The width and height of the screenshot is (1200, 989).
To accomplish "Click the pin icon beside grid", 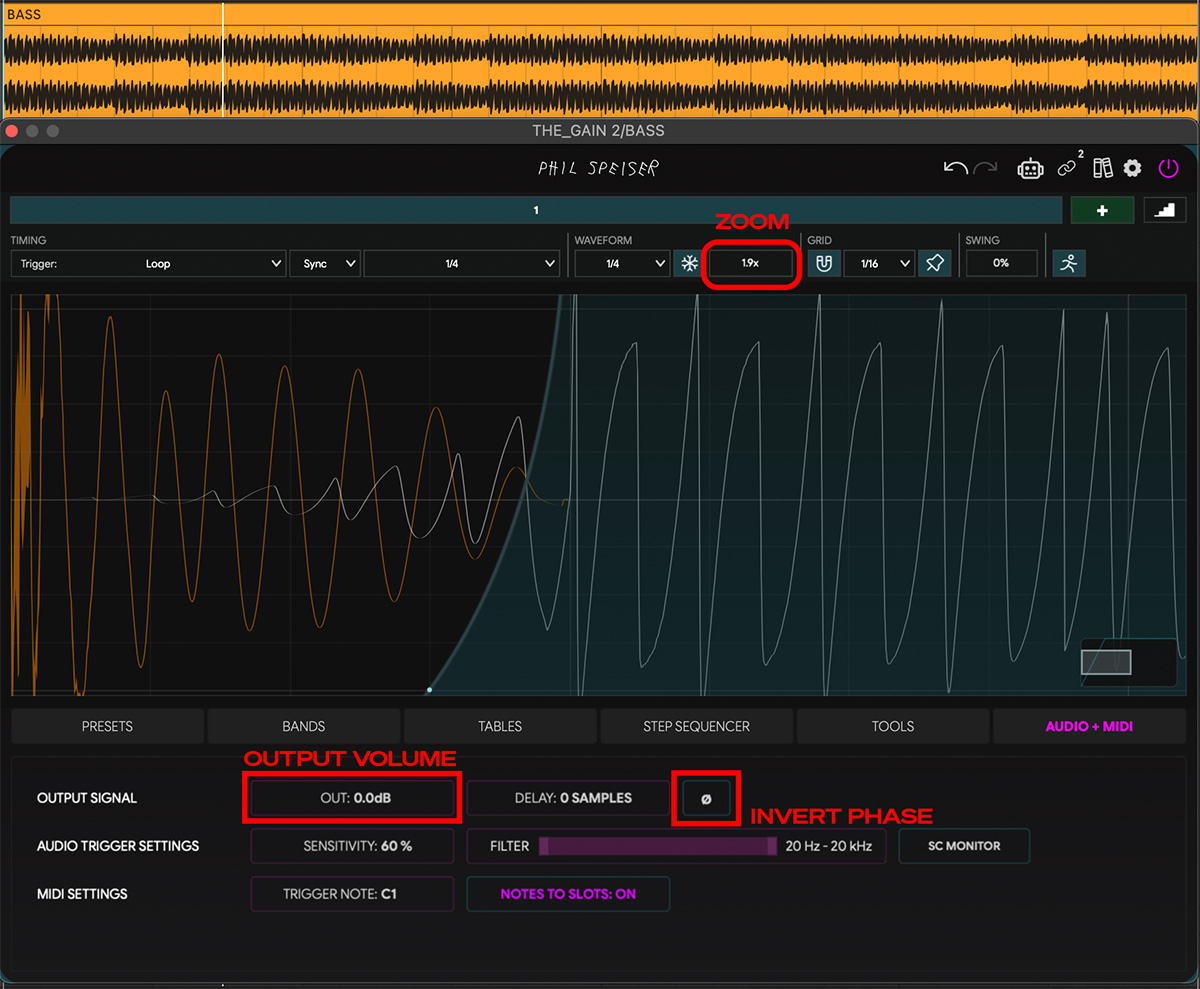I will point(933,264).
